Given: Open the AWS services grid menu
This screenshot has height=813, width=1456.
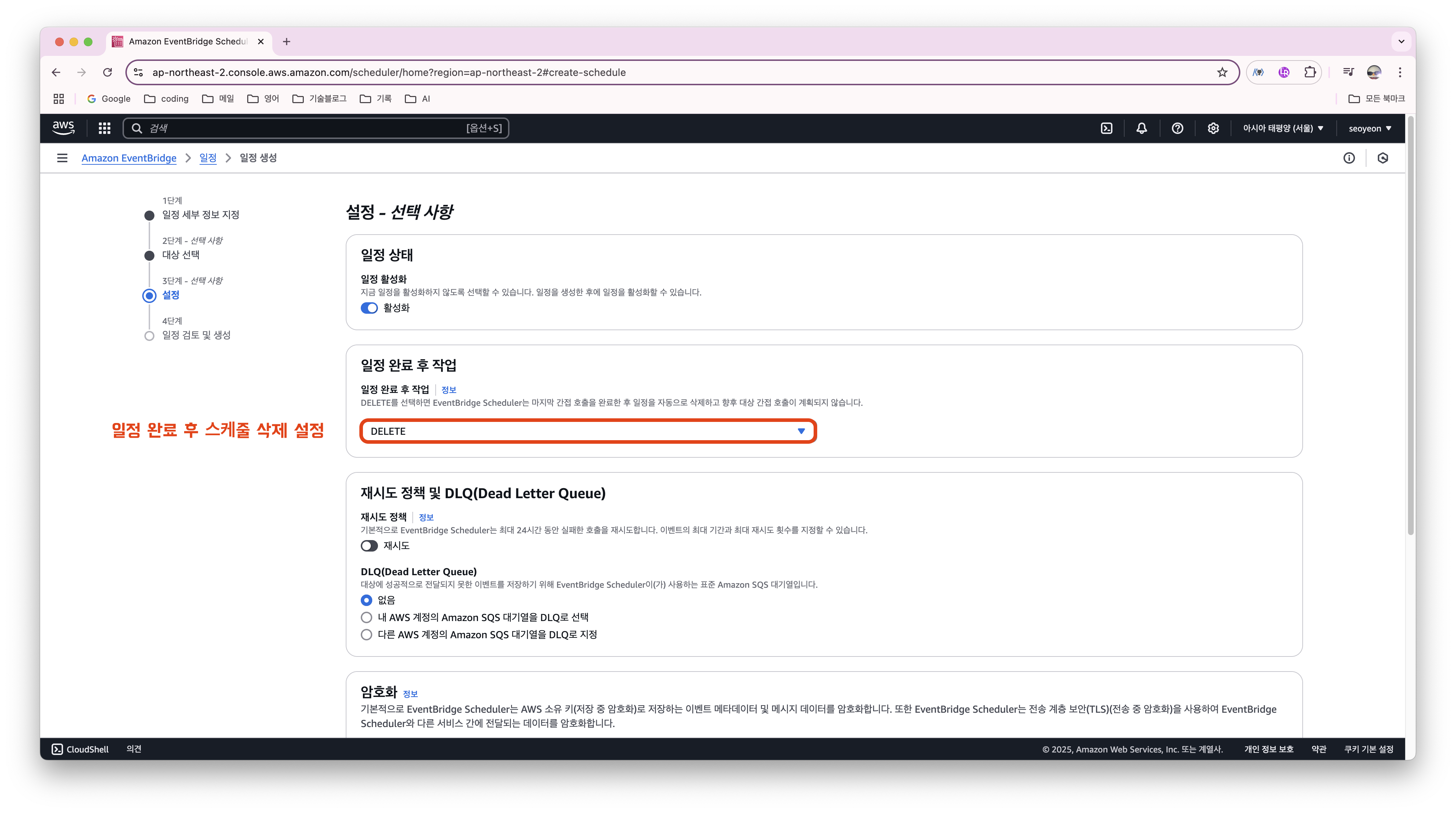Looking at the screenshot, I should (x=105, y=128).
